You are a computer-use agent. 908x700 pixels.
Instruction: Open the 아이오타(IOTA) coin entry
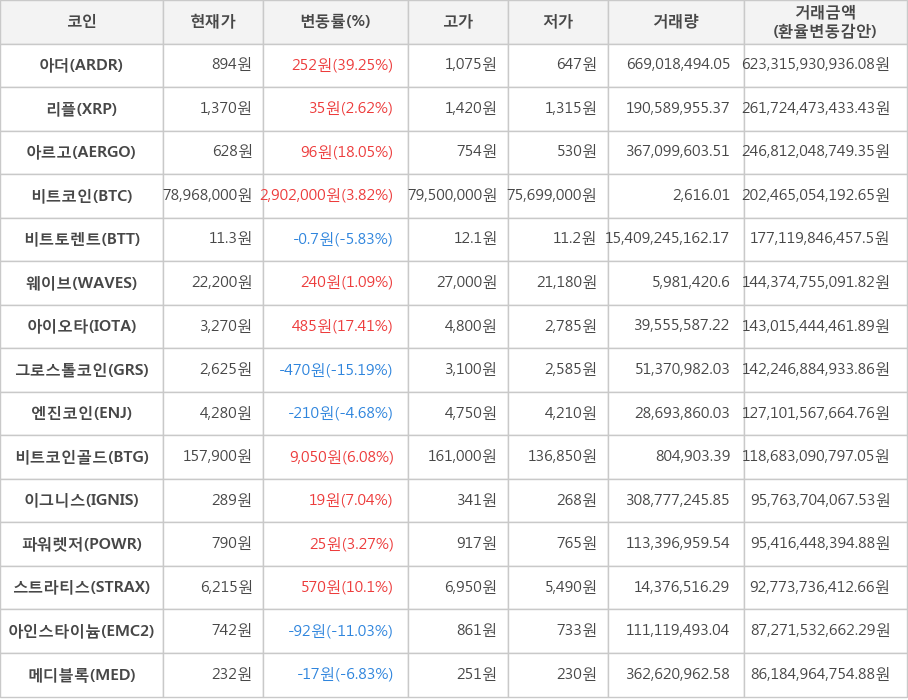(82, 326)
